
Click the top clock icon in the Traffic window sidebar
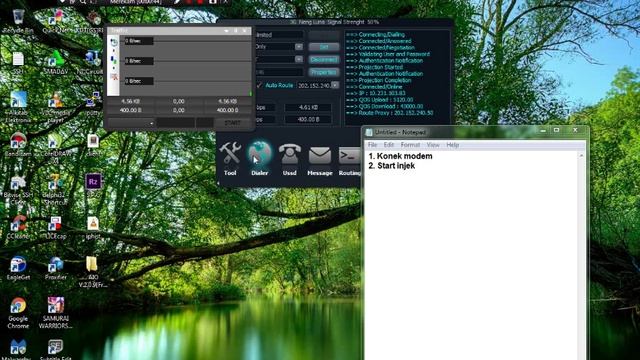114,42
